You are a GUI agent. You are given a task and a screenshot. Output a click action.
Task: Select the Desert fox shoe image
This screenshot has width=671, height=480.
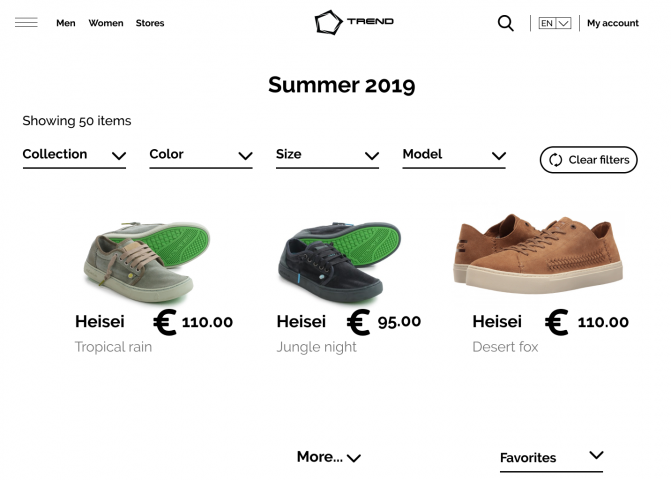click(538, 253)
